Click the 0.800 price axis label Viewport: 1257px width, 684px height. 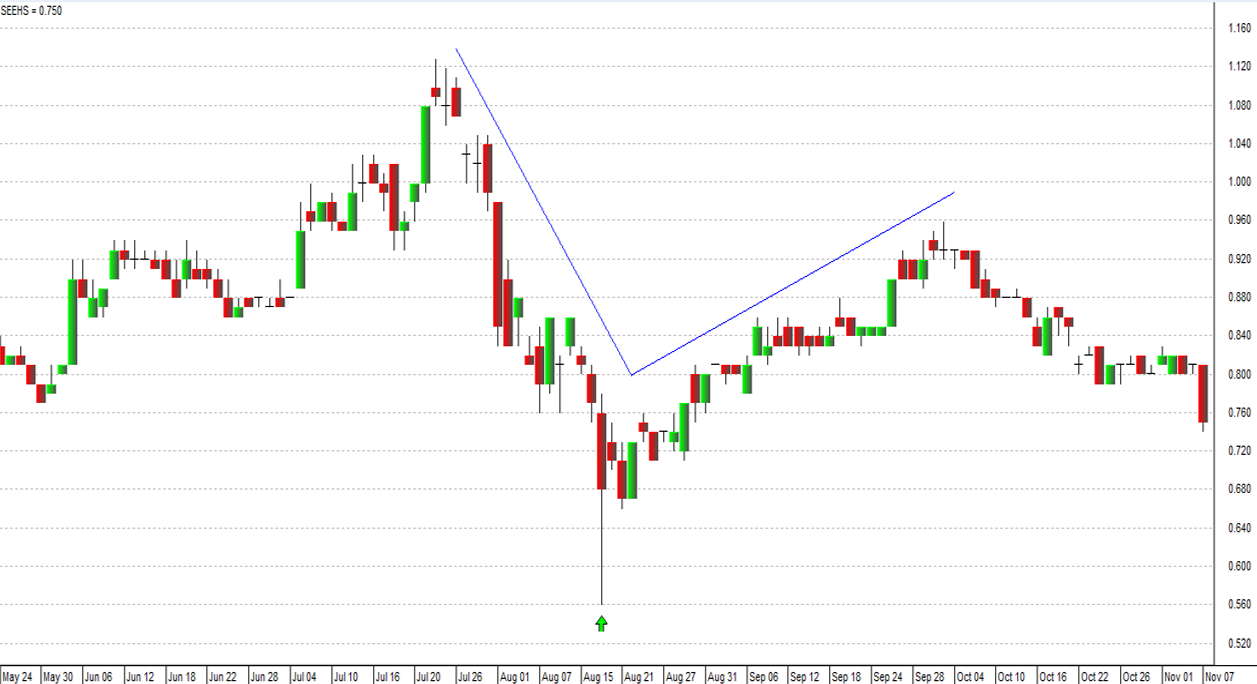(1238, 374)
